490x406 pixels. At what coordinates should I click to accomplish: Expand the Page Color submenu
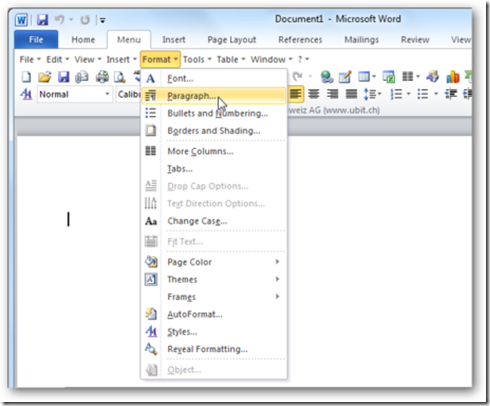[213, 262]
